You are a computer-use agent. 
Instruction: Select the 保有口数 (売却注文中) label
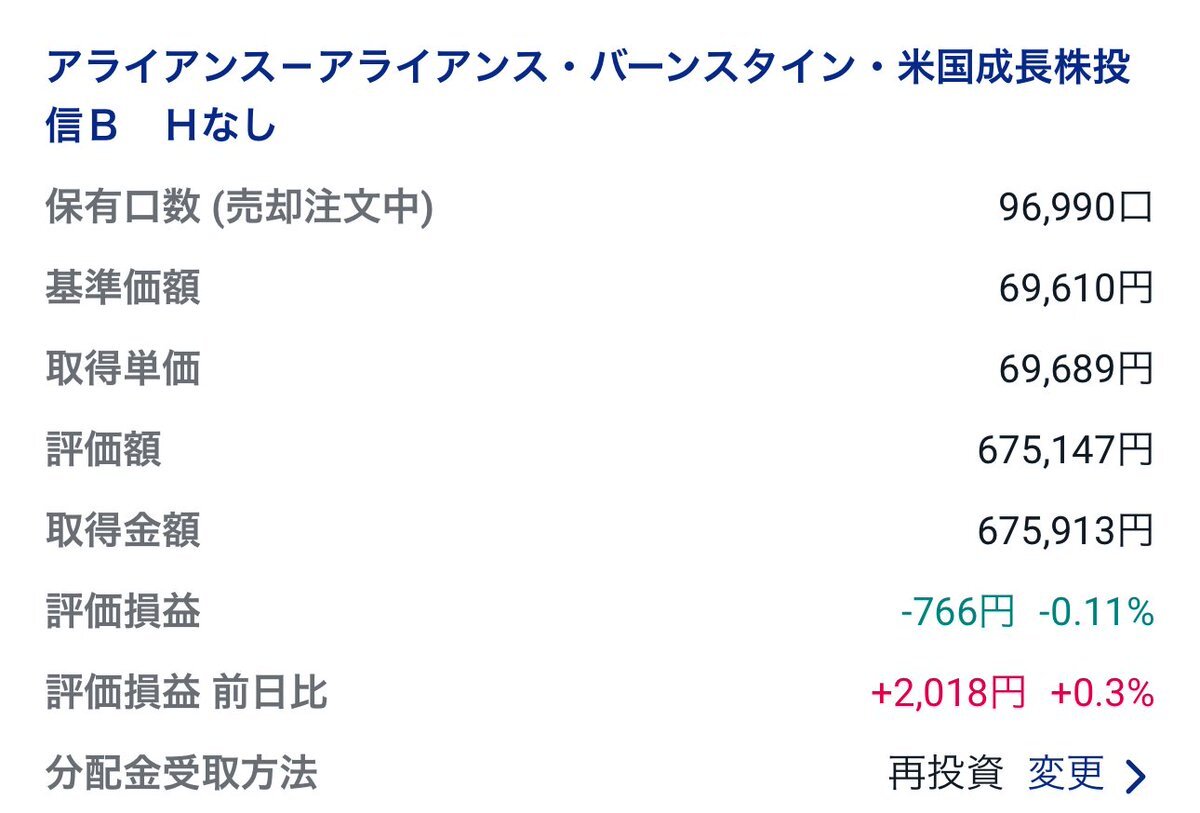point(240,207)
